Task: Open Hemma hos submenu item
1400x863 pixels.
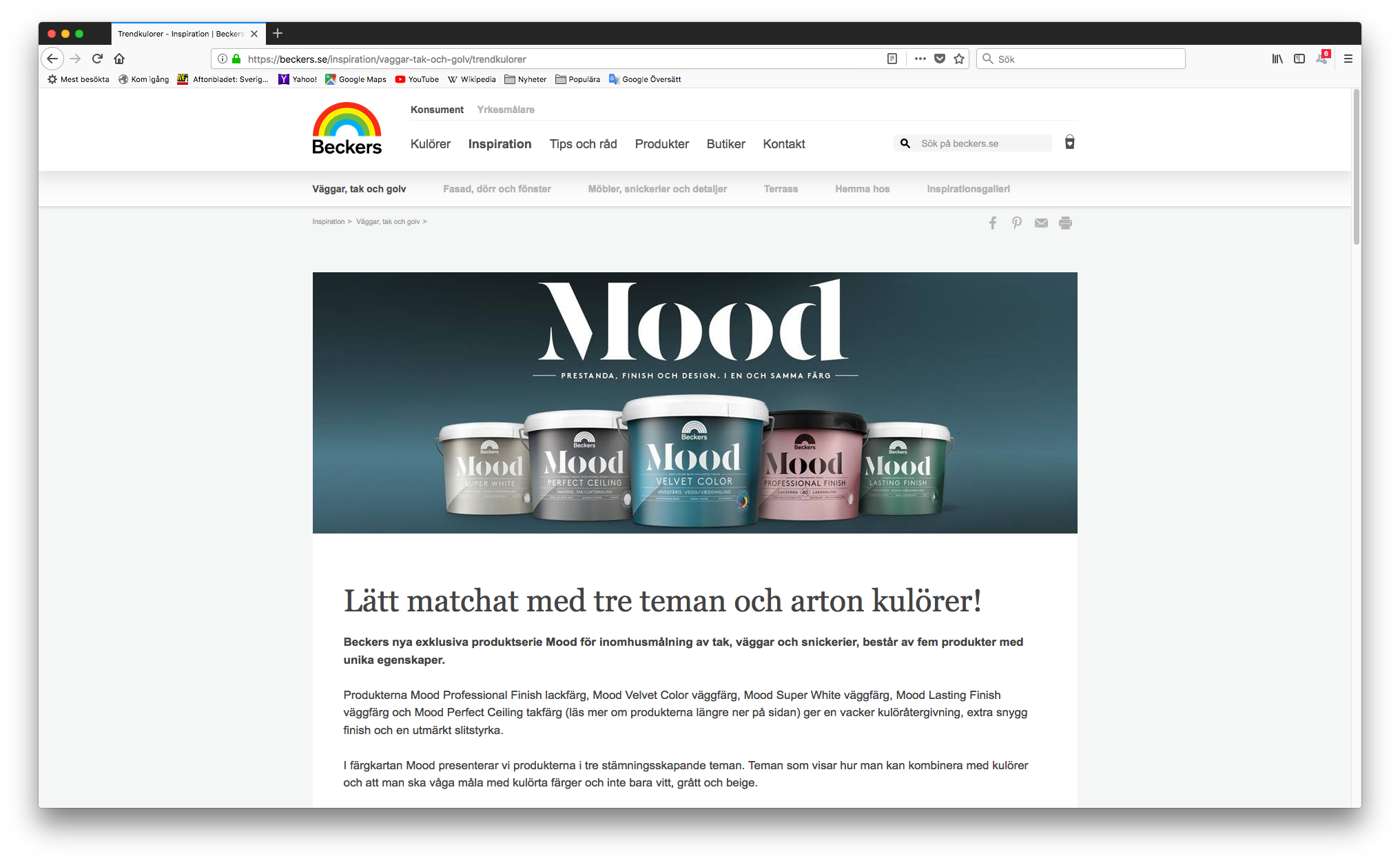Action: pos(862,189)
